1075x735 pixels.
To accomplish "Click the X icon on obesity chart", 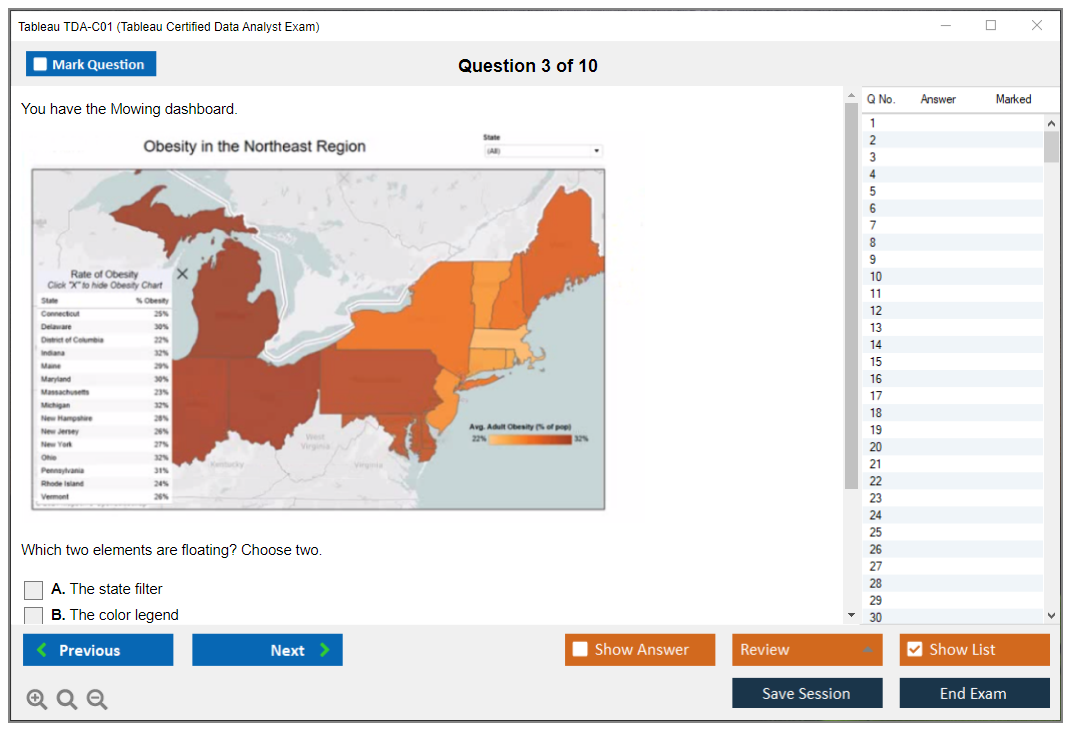I will pyautogui.click(x=182, y=274).
